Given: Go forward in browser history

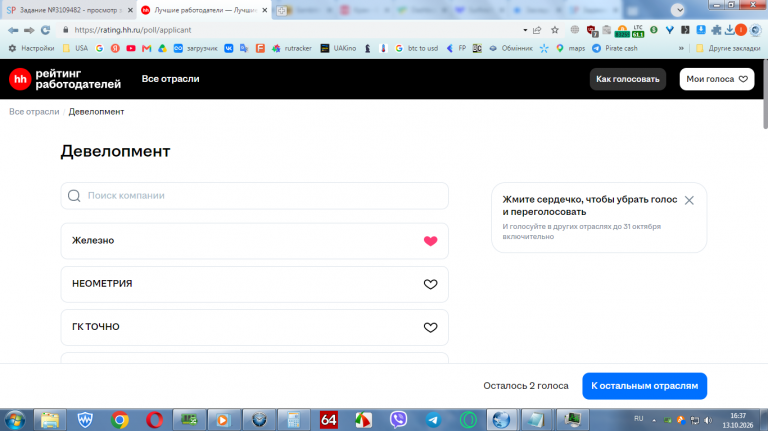Looking at the screenshot, I should click(29, 30).
